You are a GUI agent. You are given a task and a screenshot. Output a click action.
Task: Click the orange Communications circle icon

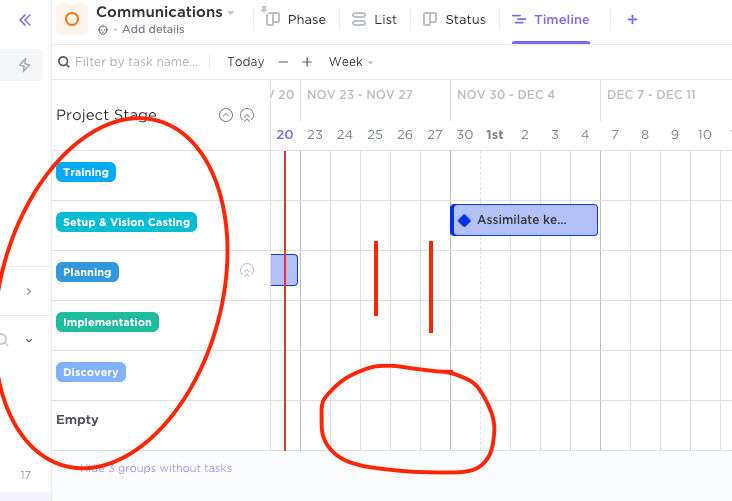pos(72,19)
